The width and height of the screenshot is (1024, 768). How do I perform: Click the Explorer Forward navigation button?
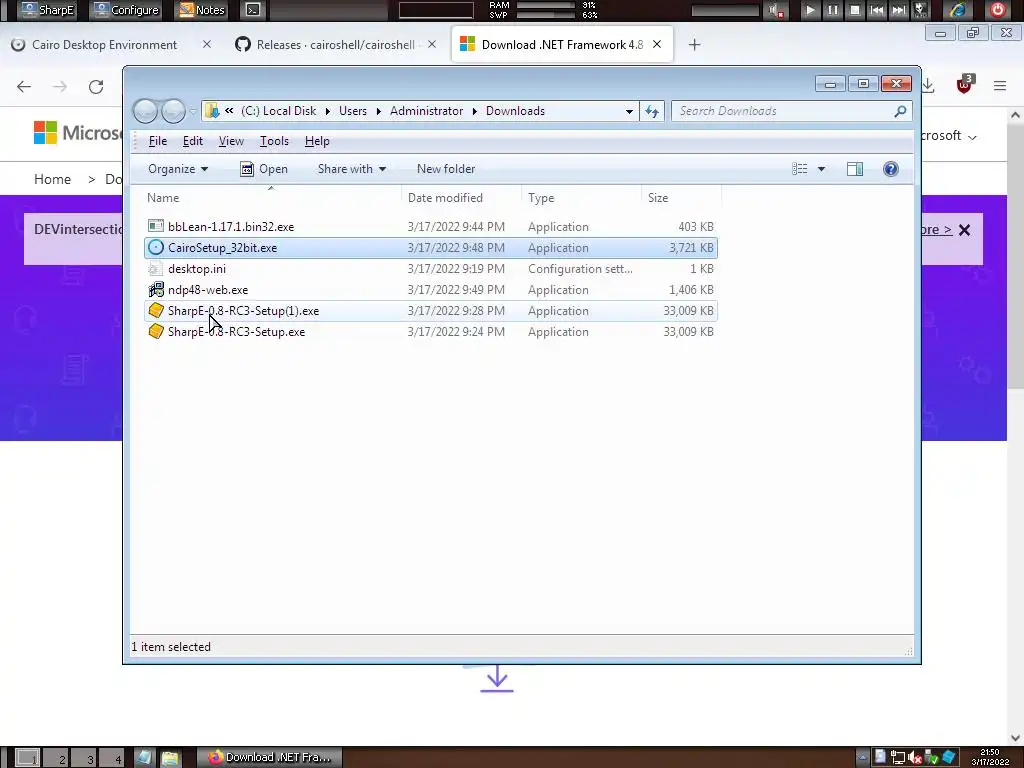pyautogui.click(x=173, y=111)
